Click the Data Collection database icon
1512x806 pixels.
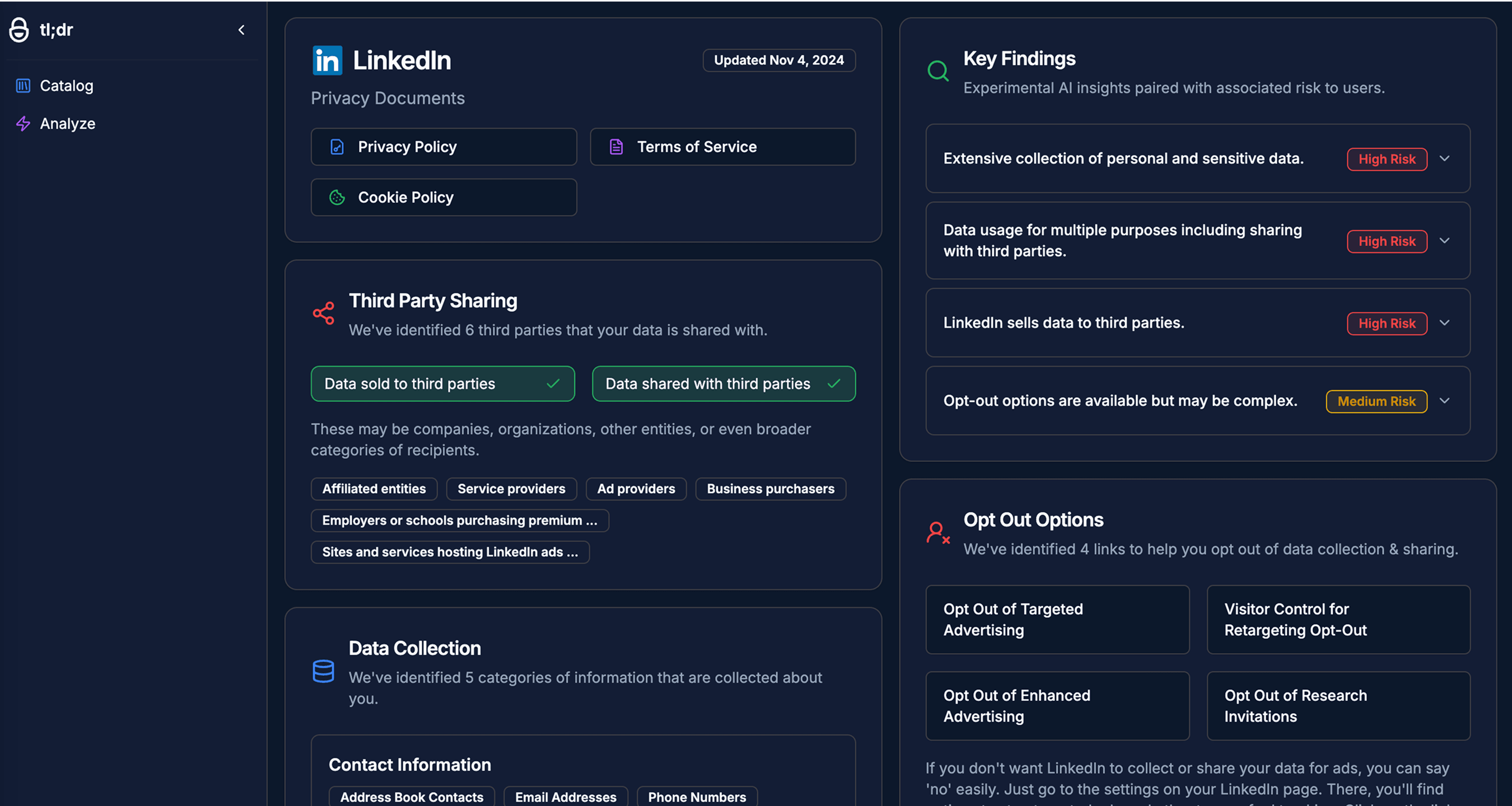point(324,671)
